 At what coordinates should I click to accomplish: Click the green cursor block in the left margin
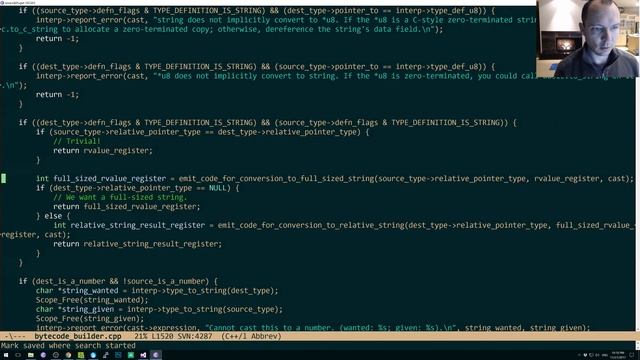pyautogui.click(x=3, y=178)
